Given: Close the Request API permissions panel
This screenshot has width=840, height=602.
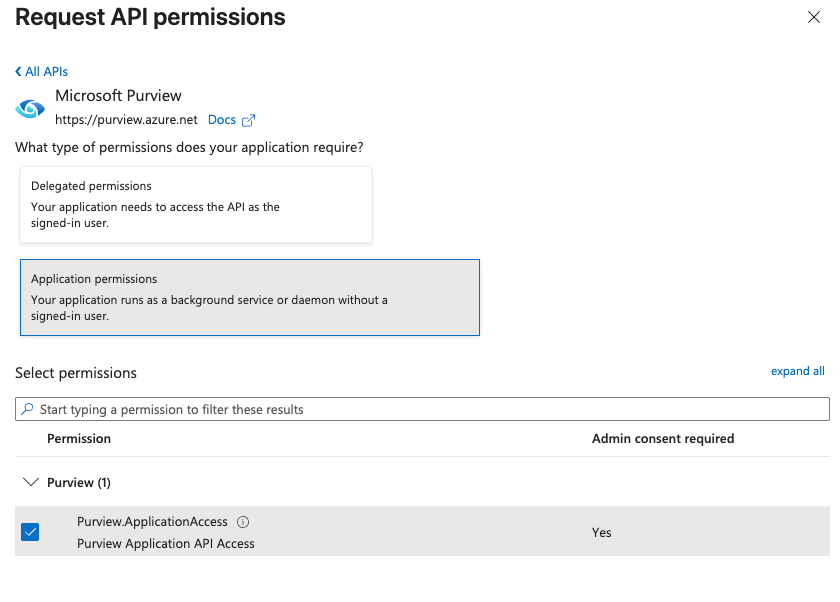Looking at the screenshot, I should (x=814, y=17).
